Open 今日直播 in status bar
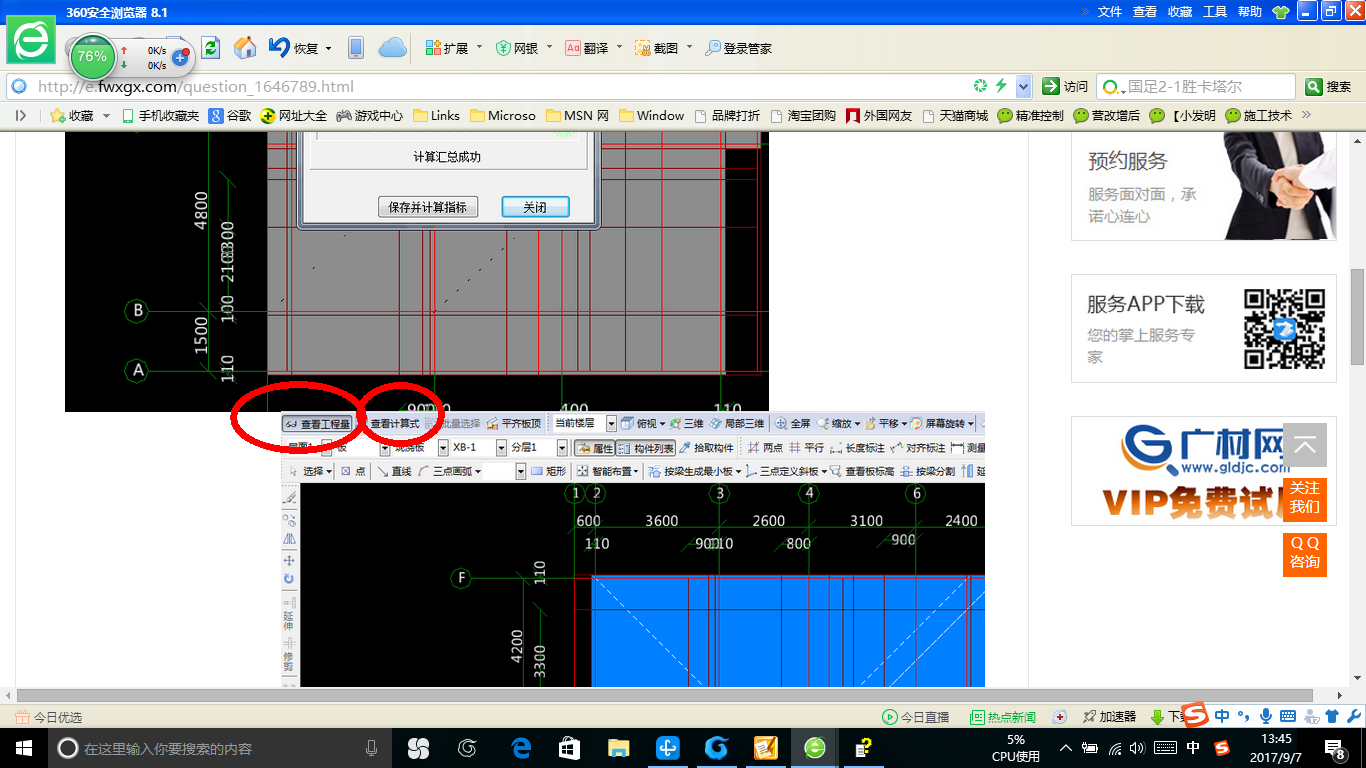Image resolution: width=1366 pixels, height=768 pixels. [915, 717]
